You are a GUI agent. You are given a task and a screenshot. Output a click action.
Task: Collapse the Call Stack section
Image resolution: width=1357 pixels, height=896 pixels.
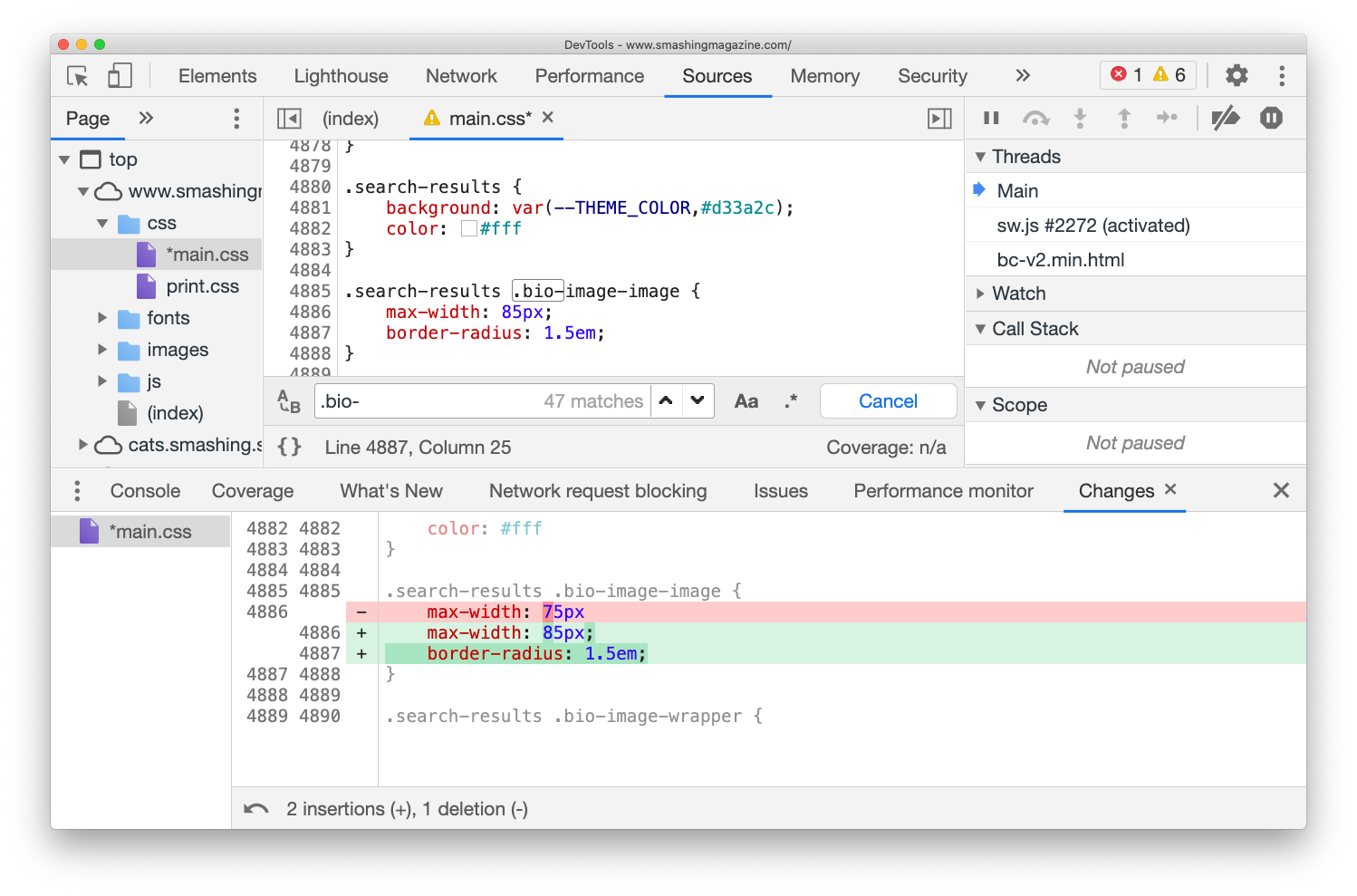point(980,329)
